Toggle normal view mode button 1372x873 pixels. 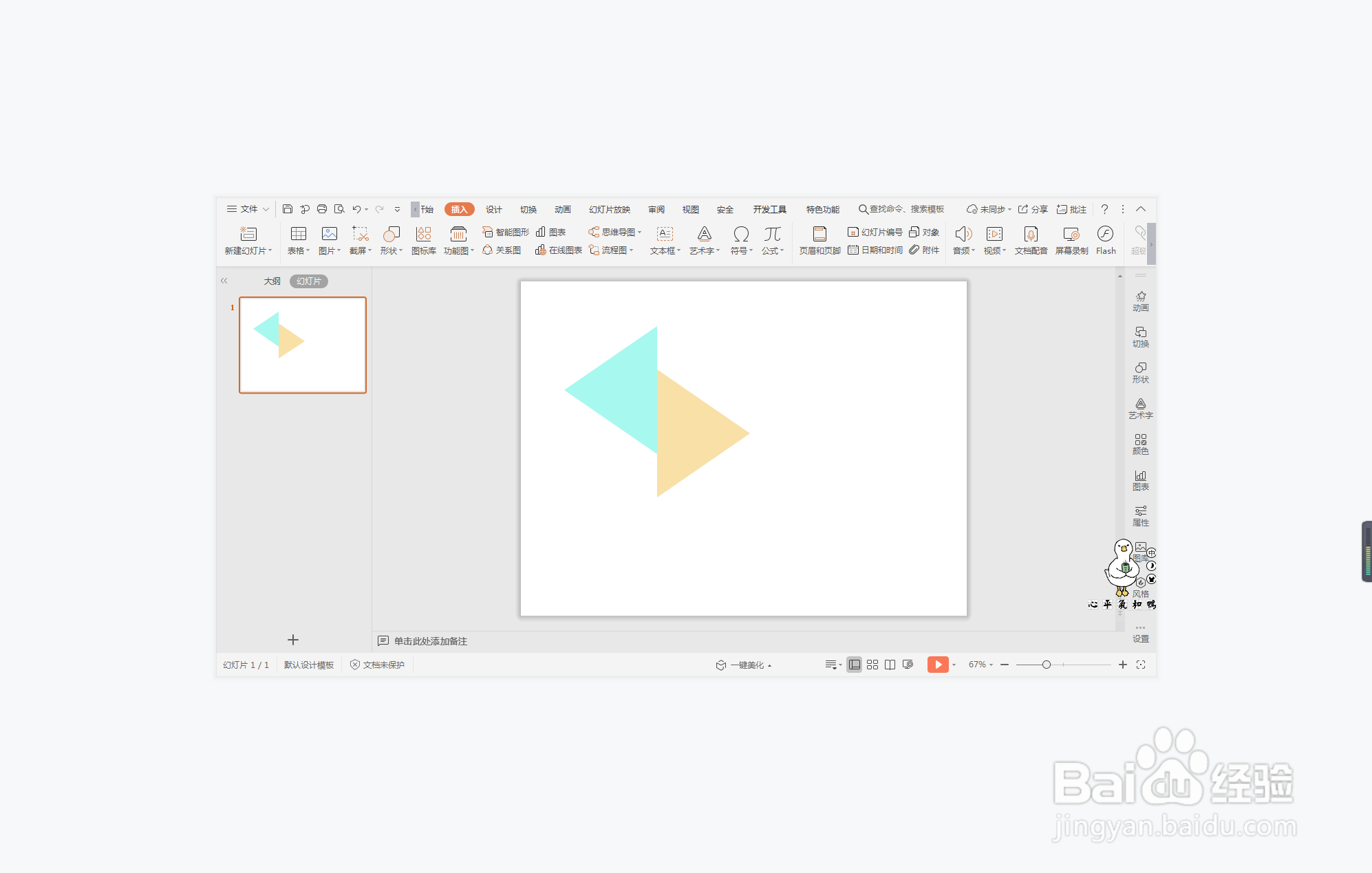[854, 665]
